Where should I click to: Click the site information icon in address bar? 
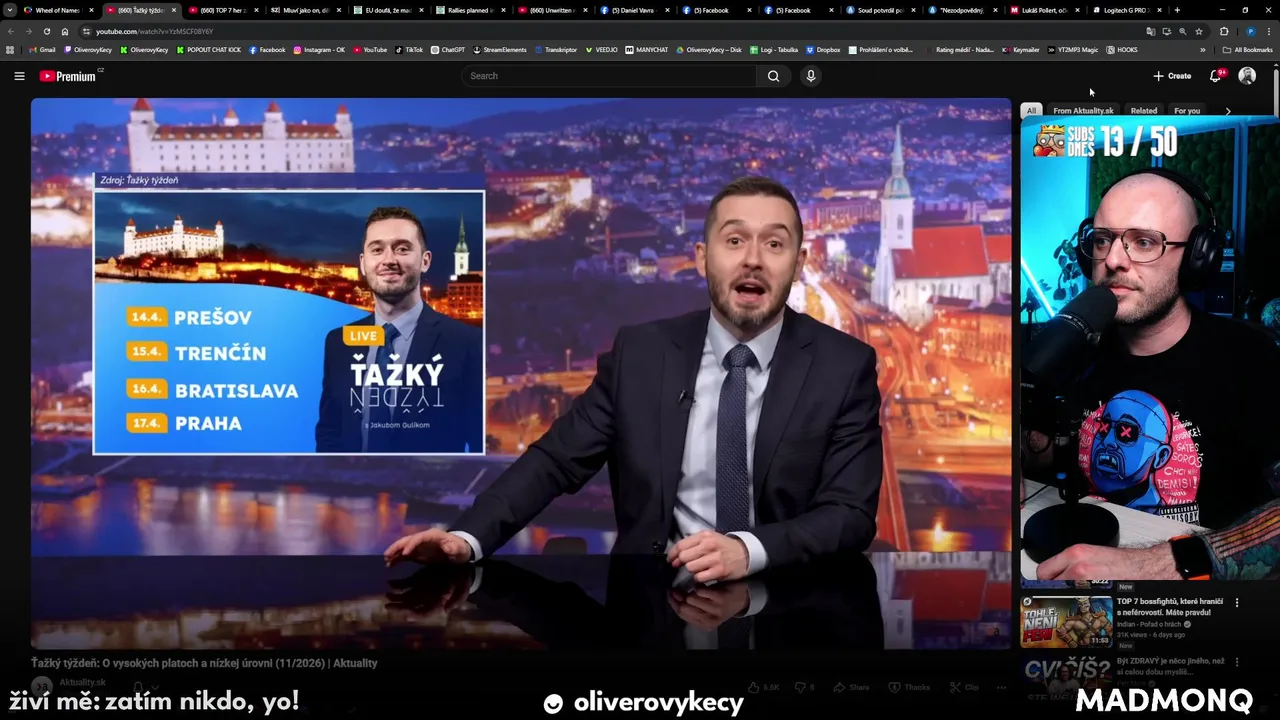86,31
